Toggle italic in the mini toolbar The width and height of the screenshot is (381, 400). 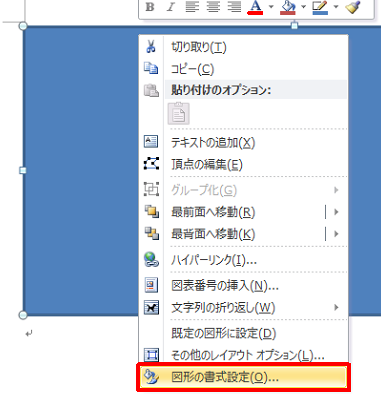click(x=171, y=7)
